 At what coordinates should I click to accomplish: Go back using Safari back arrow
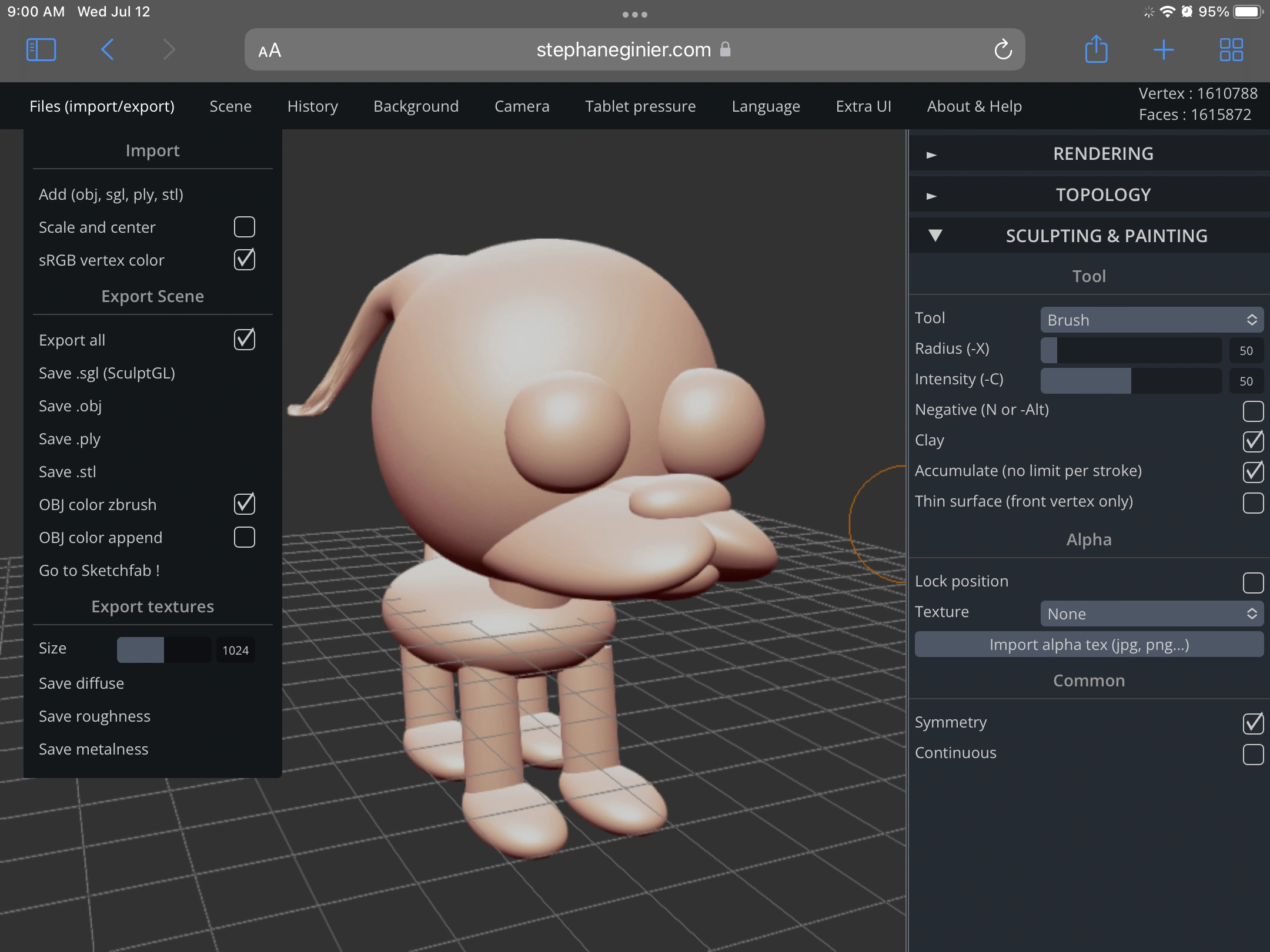[x=107, y=50]
